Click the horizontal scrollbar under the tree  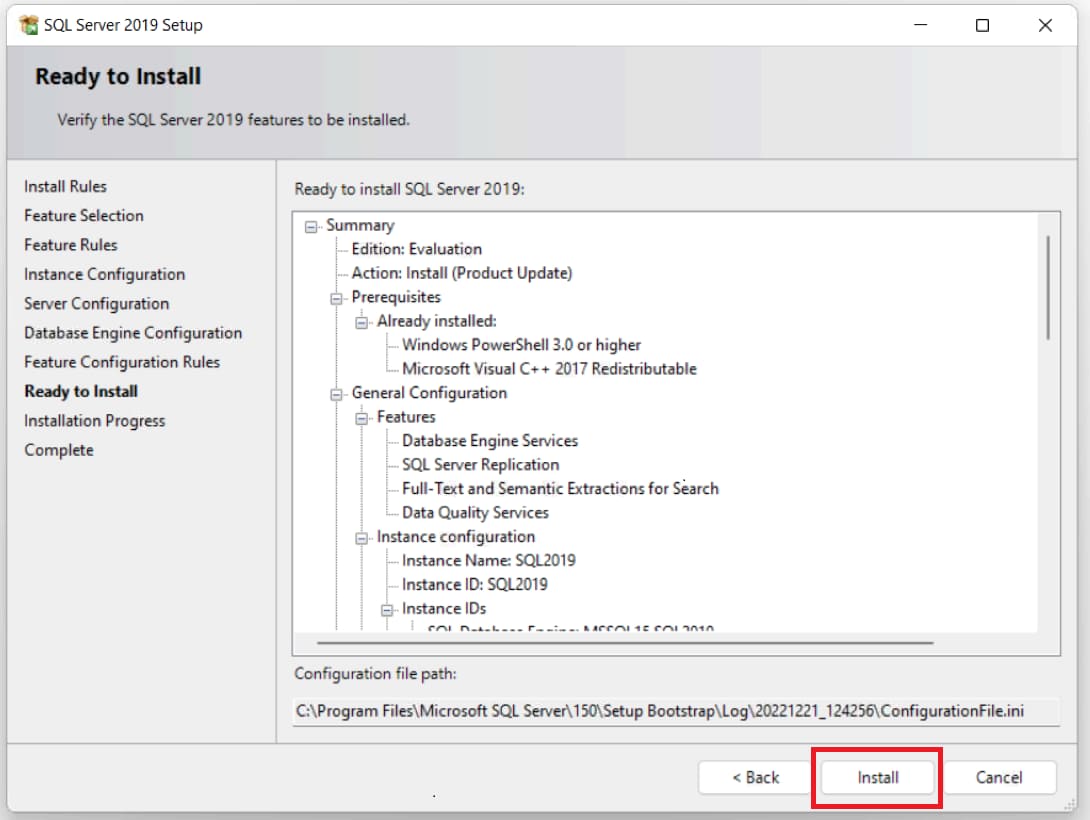click(624, 643)
